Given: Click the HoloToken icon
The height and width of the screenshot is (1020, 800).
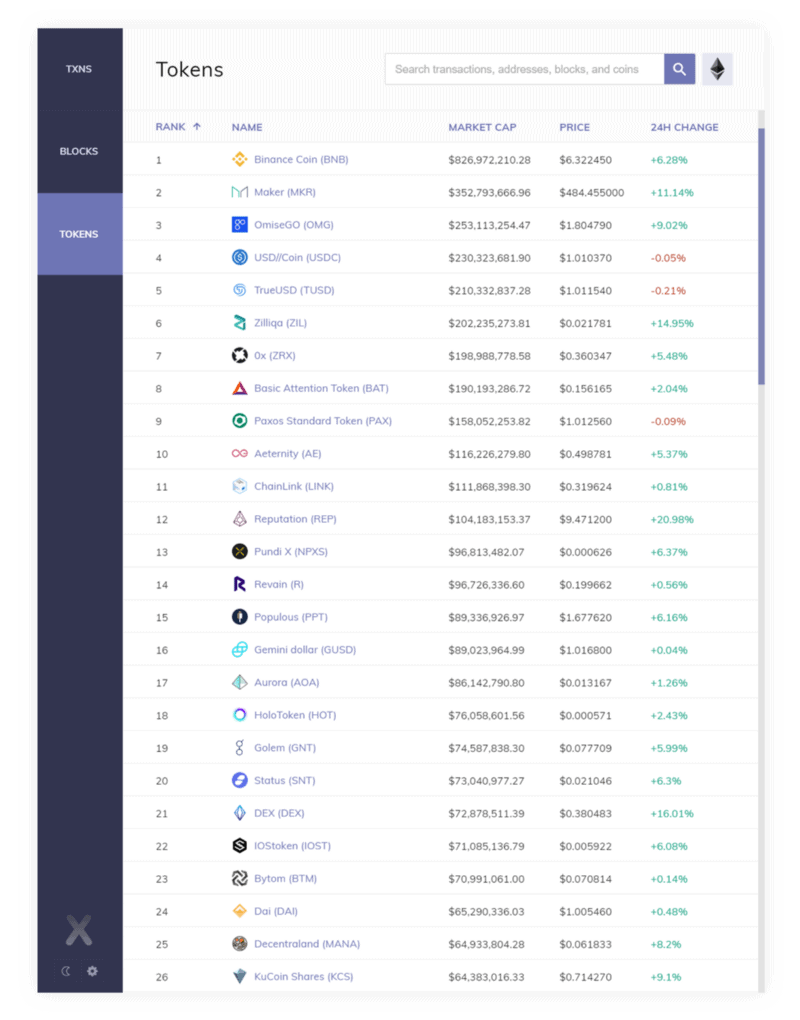Looking at the screenshot, I should (x=239, y=715).
